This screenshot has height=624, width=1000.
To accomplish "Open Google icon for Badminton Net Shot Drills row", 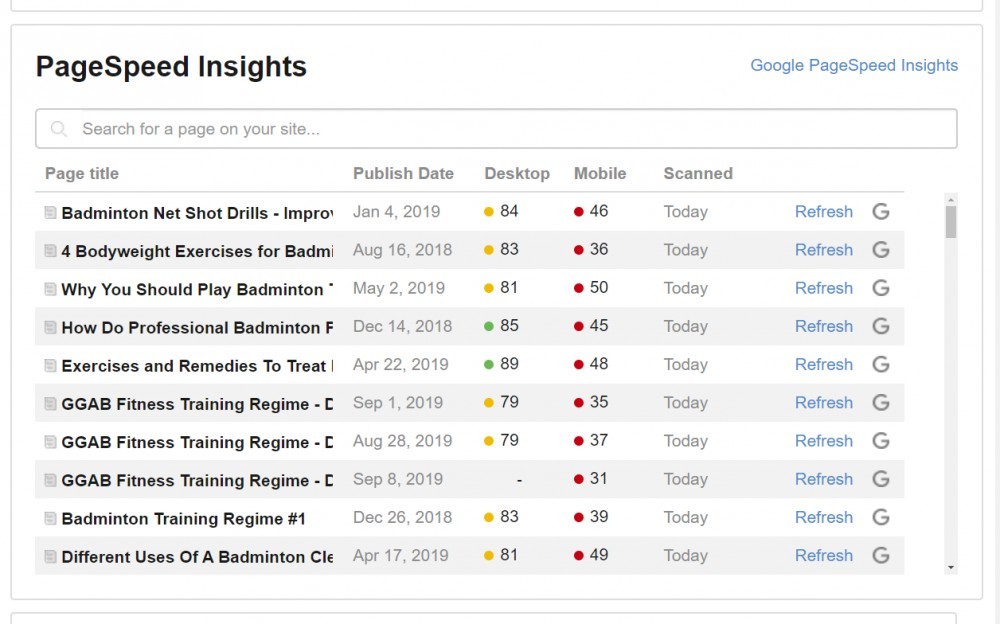I will click(x=881, y=211).
